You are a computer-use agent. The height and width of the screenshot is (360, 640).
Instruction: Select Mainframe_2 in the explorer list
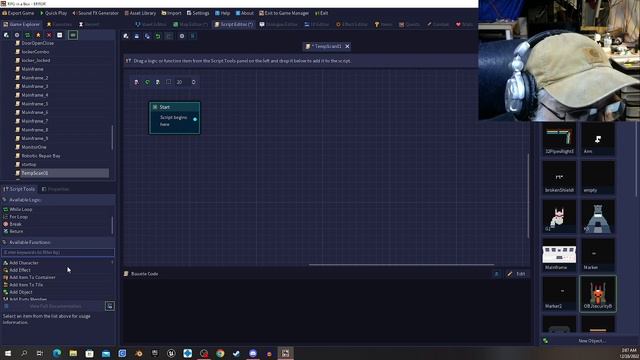point(34,78)
